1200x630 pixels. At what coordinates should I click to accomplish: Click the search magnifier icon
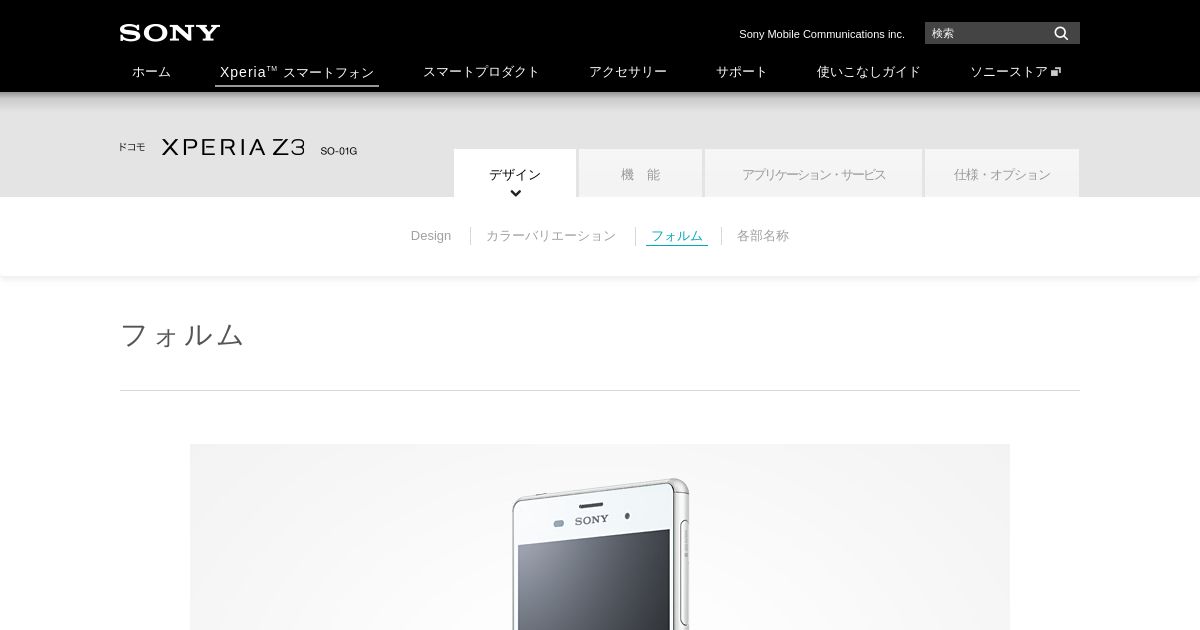click(1061, 33)
